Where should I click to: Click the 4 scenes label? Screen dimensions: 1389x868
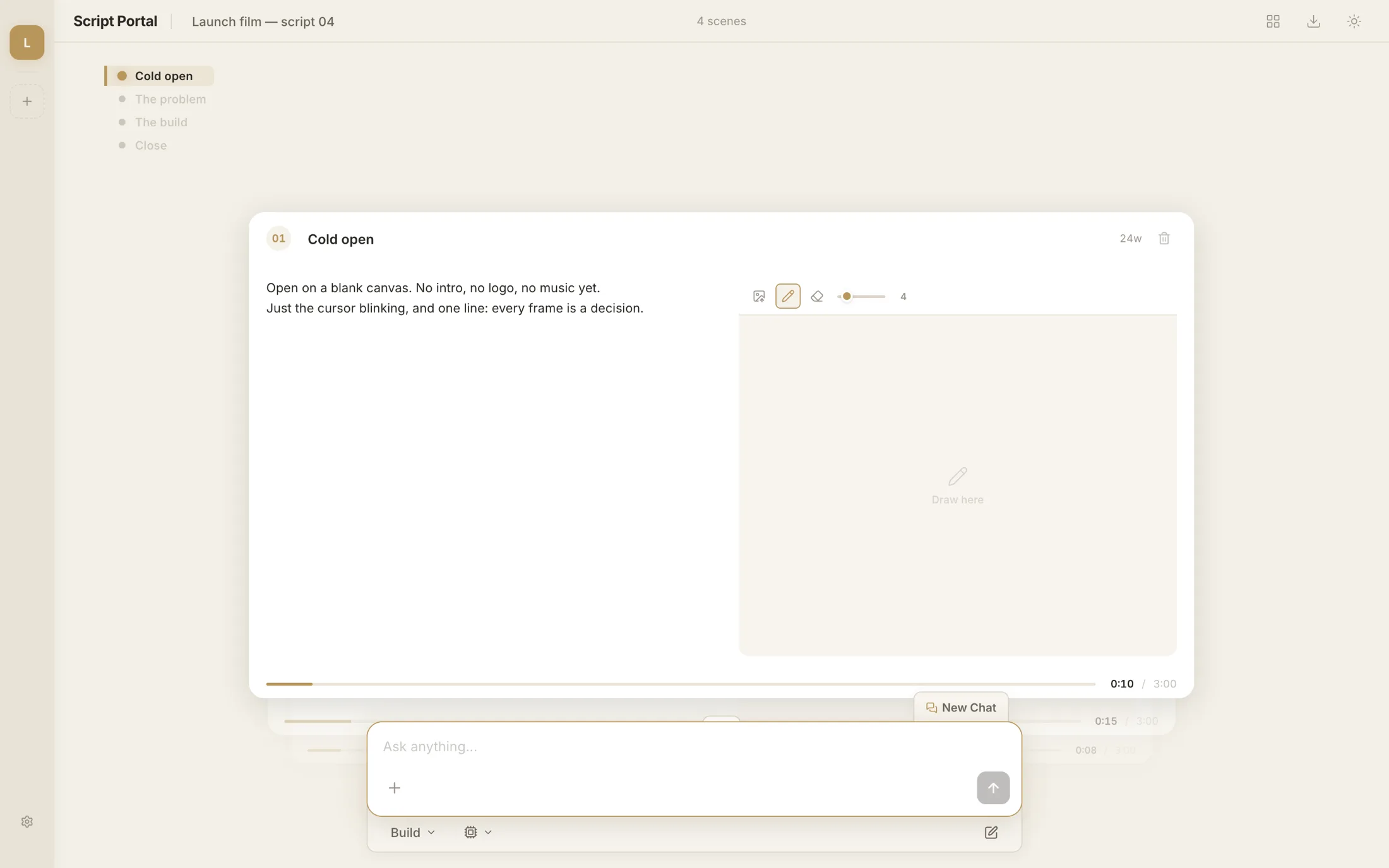[x=721, y=21]
